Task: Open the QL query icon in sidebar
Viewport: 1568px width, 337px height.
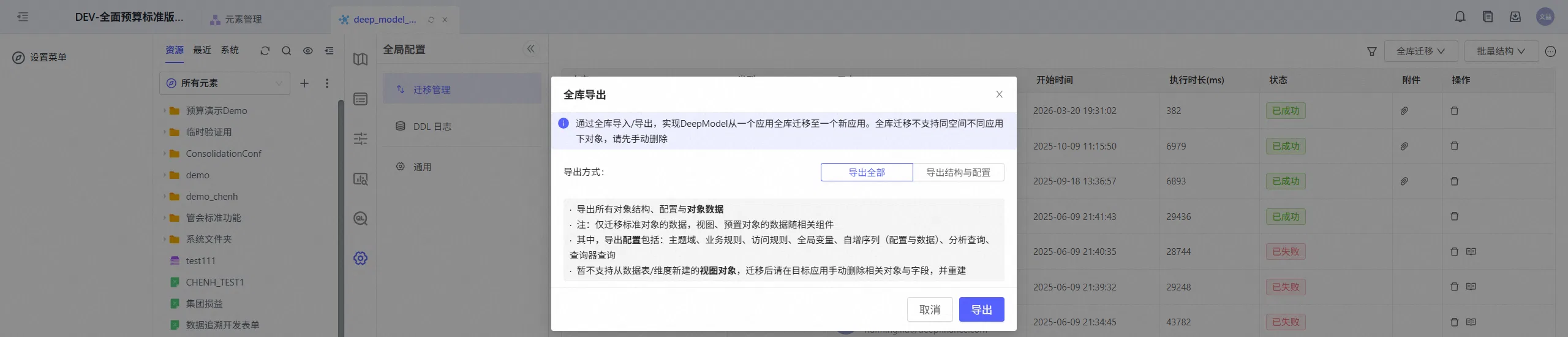Action: pyautogui.click(x=361, y=218)
